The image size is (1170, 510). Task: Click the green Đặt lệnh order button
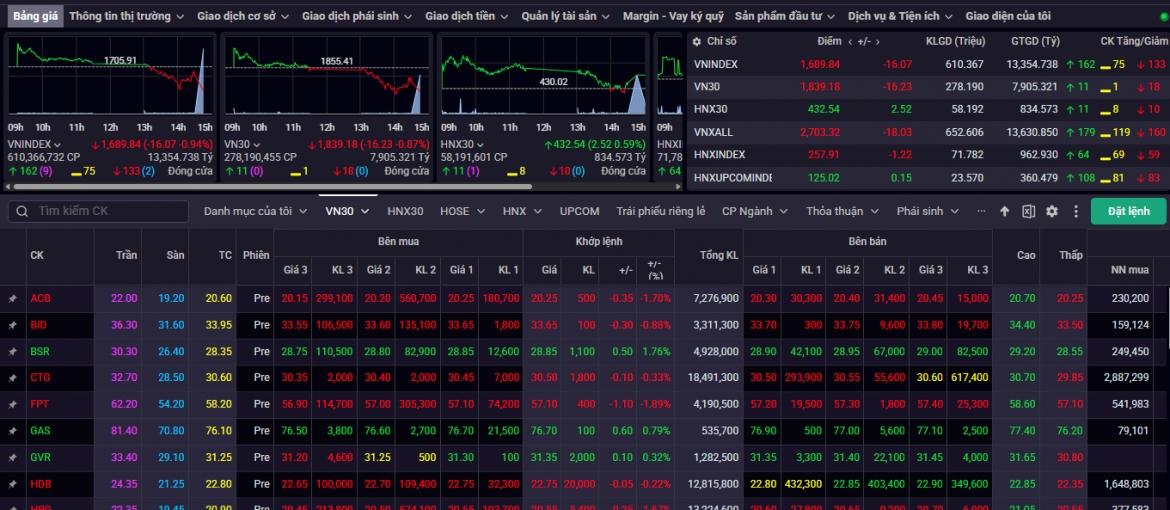1128,211
